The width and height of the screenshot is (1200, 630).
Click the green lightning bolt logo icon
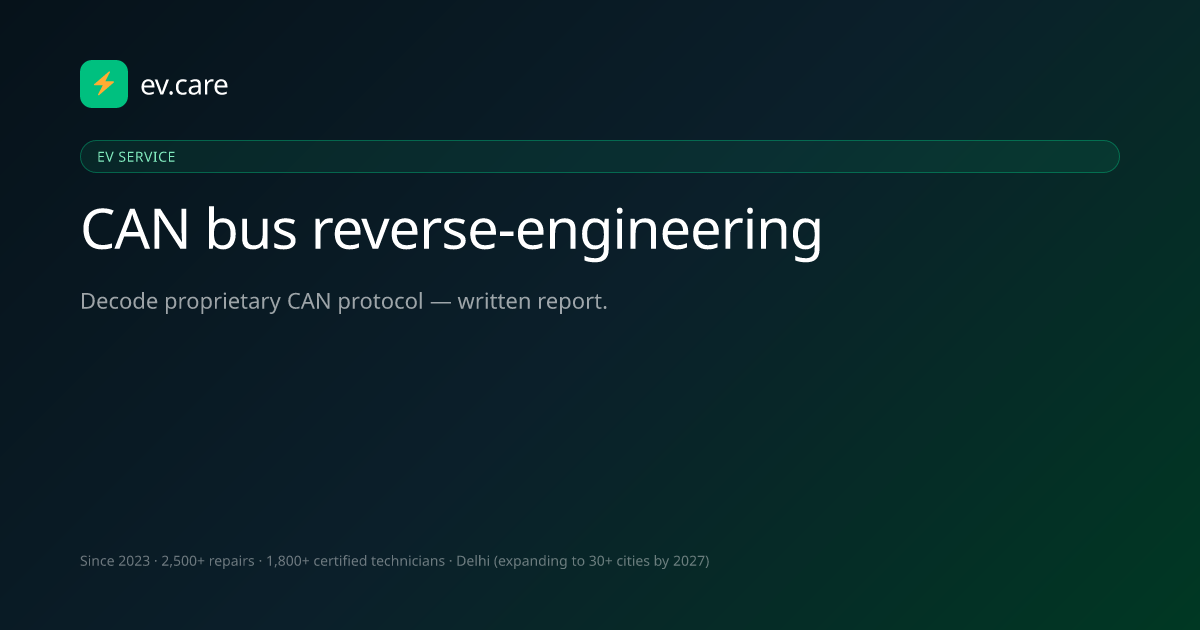coord(104,84)
